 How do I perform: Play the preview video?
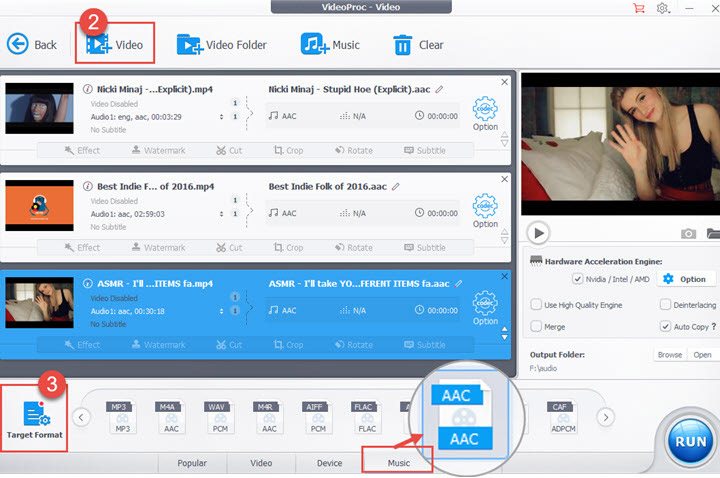tap(539, 233)
